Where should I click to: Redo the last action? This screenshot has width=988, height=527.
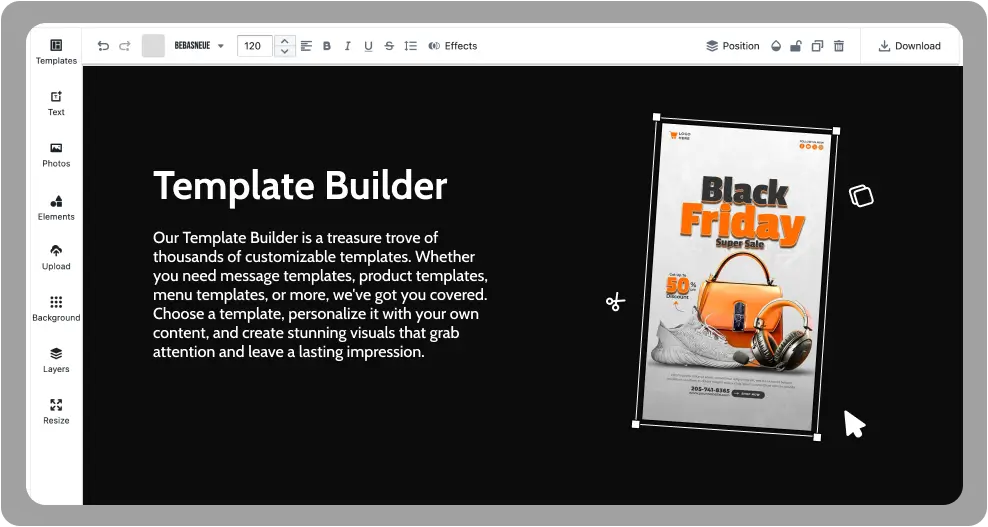pyautogui.click(x=125, y=46)
